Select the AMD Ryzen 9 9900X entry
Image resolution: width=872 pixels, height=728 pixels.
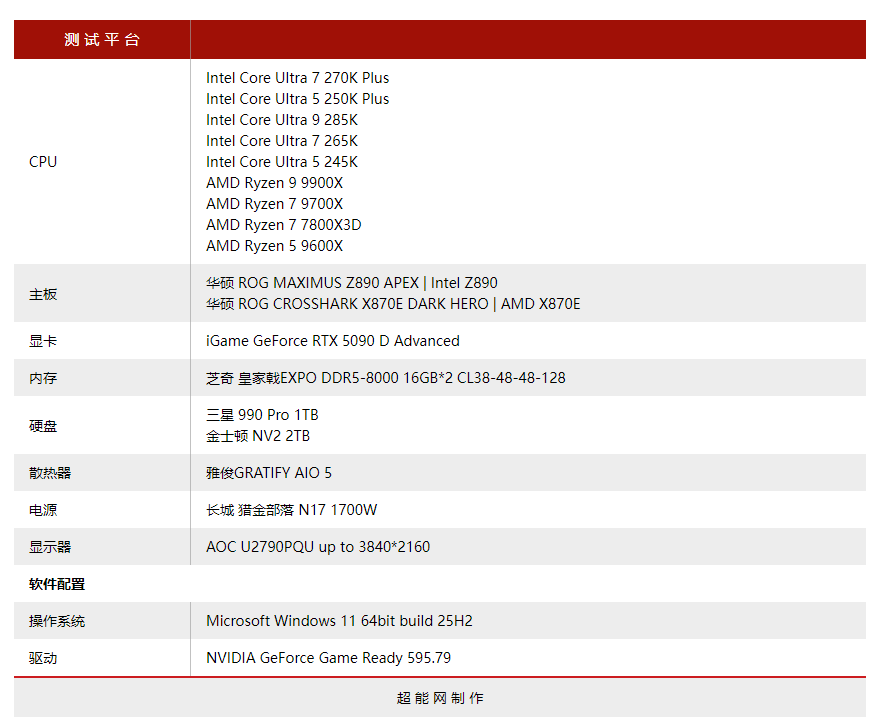pyautogui.click(x=274, y=183)
